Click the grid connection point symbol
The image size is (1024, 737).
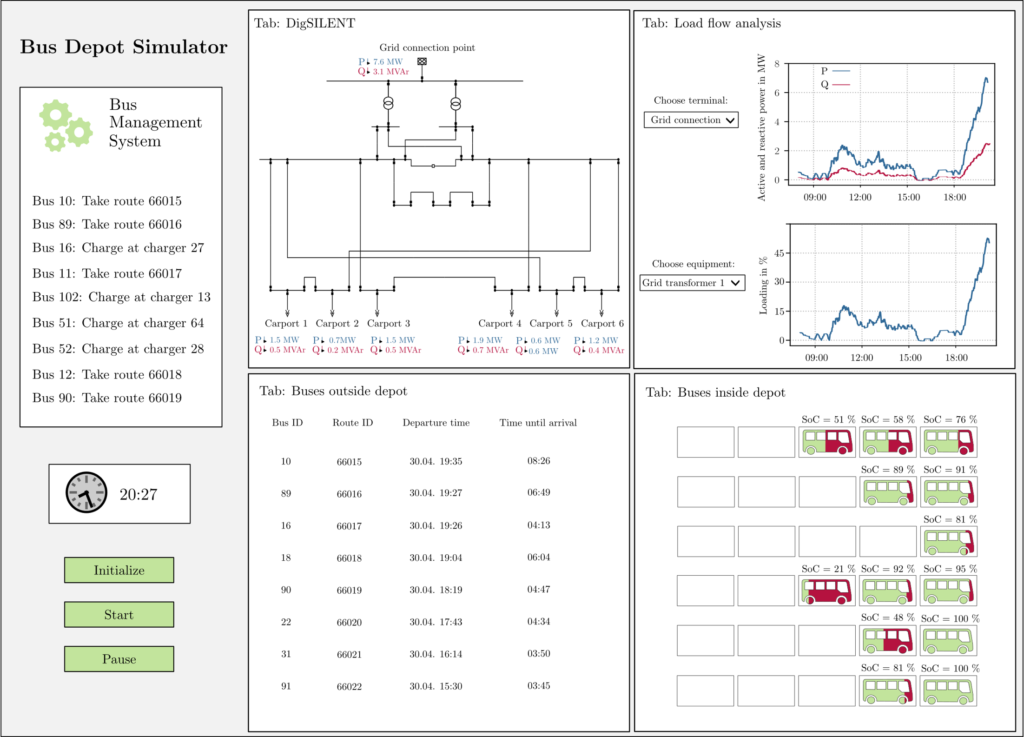pyautogui.click(x=421, y=62)
